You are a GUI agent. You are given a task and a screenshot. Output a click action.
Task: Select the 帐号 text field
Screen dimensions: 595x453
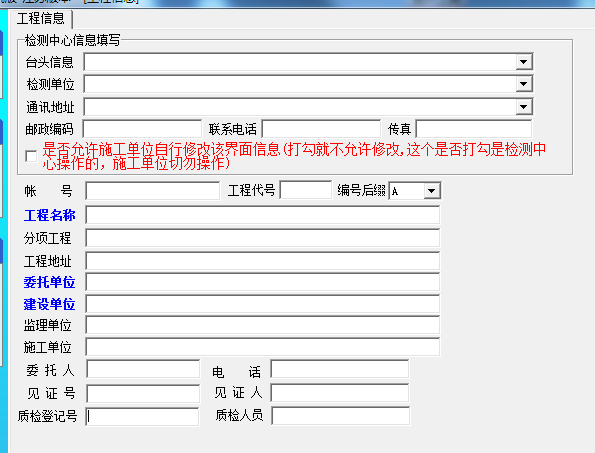tap(153, 190)
